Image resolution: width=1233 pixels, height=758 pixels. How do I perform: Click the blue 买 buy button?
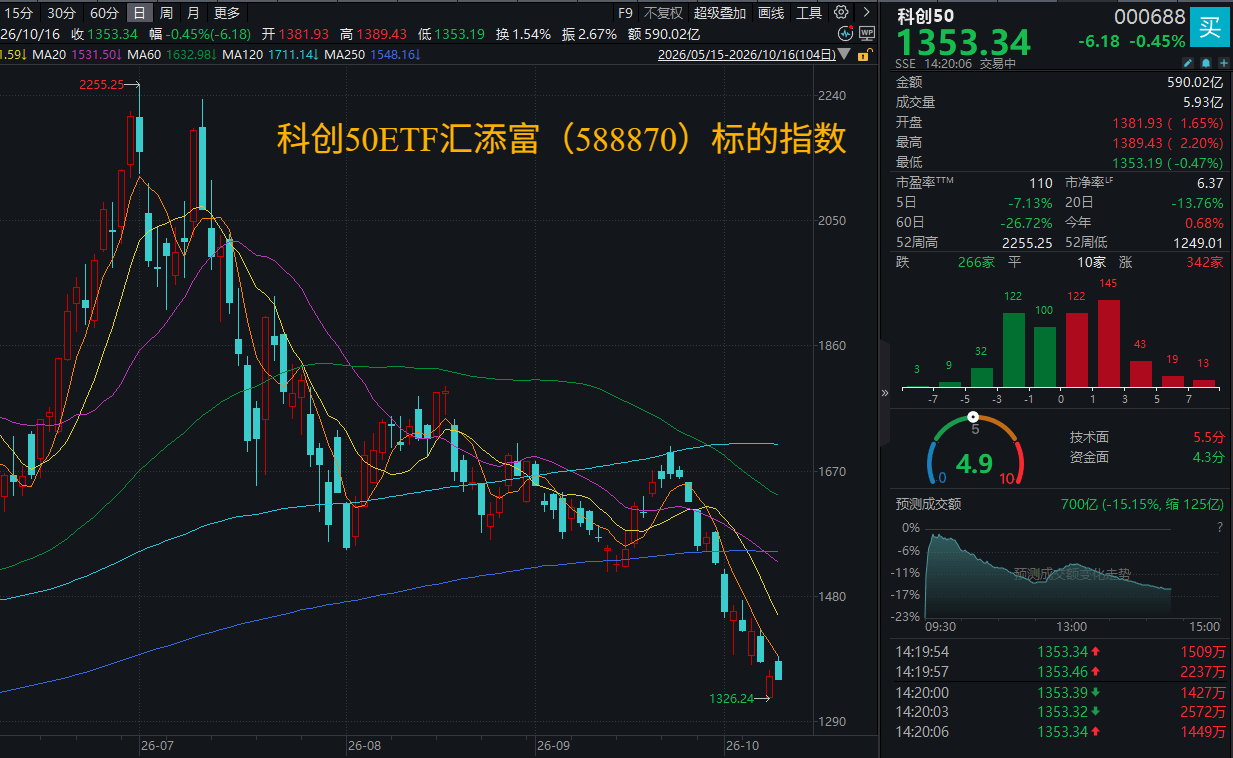pyautogui.click(x=1210, y=27)
